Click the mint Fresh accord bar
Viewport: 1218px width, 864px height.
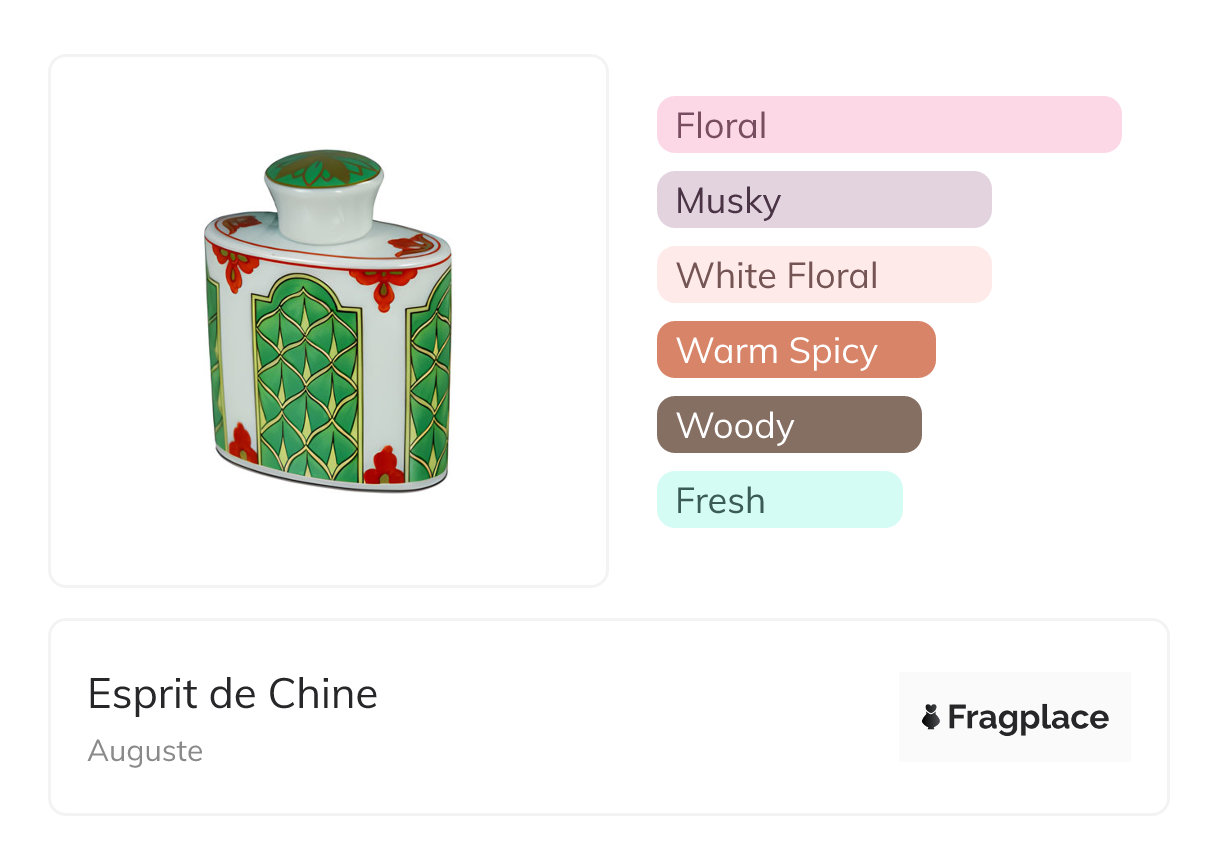pos(779,500)
